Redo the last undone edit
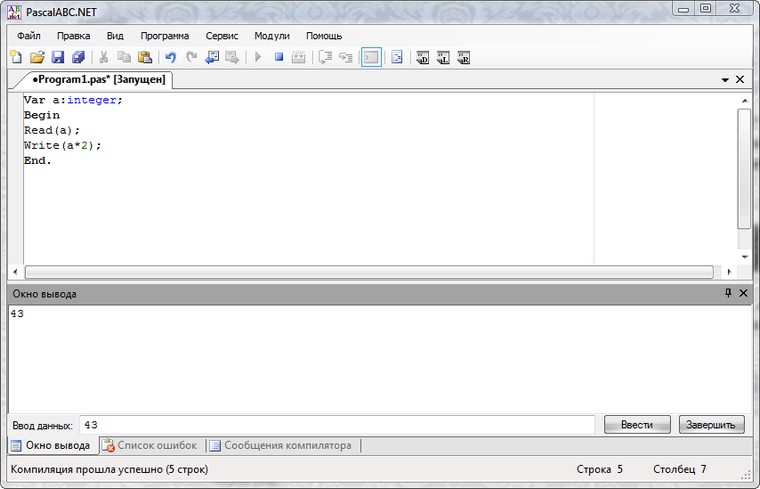The width and height of the screenshot is (760, 489). click(x=191, y=57)
